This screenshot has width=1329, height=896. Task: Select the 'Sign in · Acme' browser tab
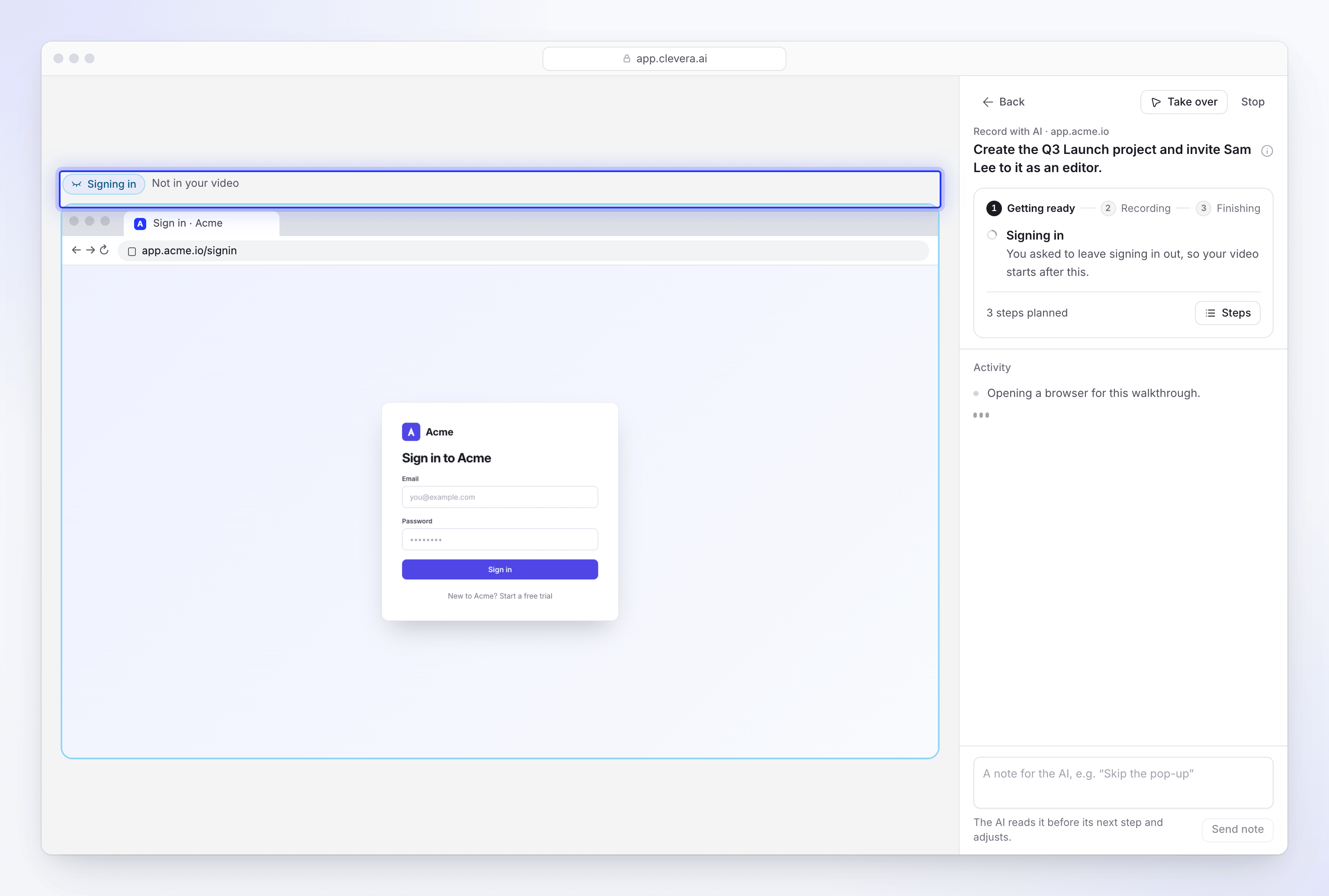coord(201,224)
